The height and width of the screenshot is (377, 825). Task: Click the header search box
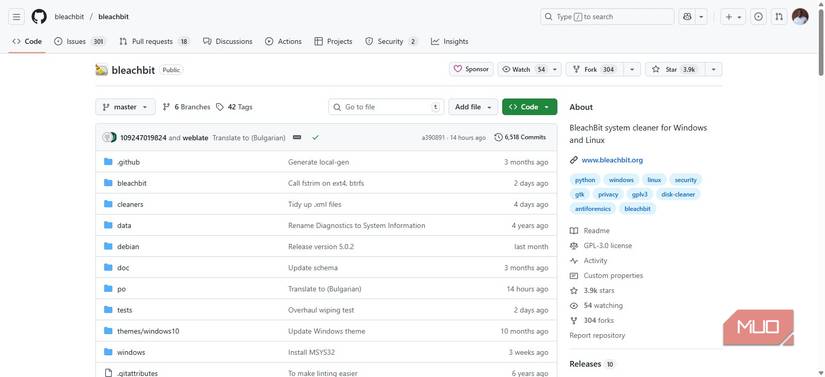click(607, 17)
